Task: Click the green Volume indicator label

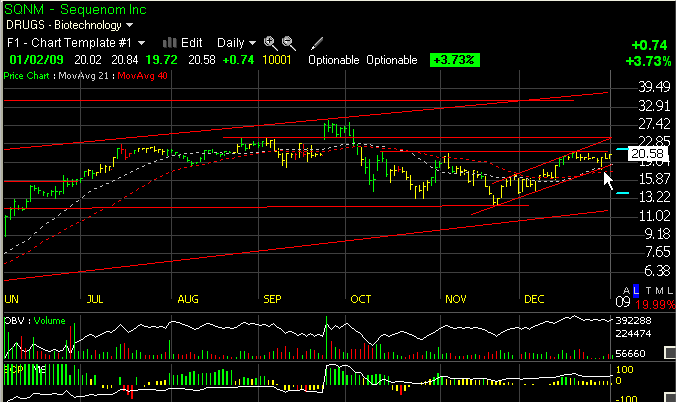Action: pos(49,321)
